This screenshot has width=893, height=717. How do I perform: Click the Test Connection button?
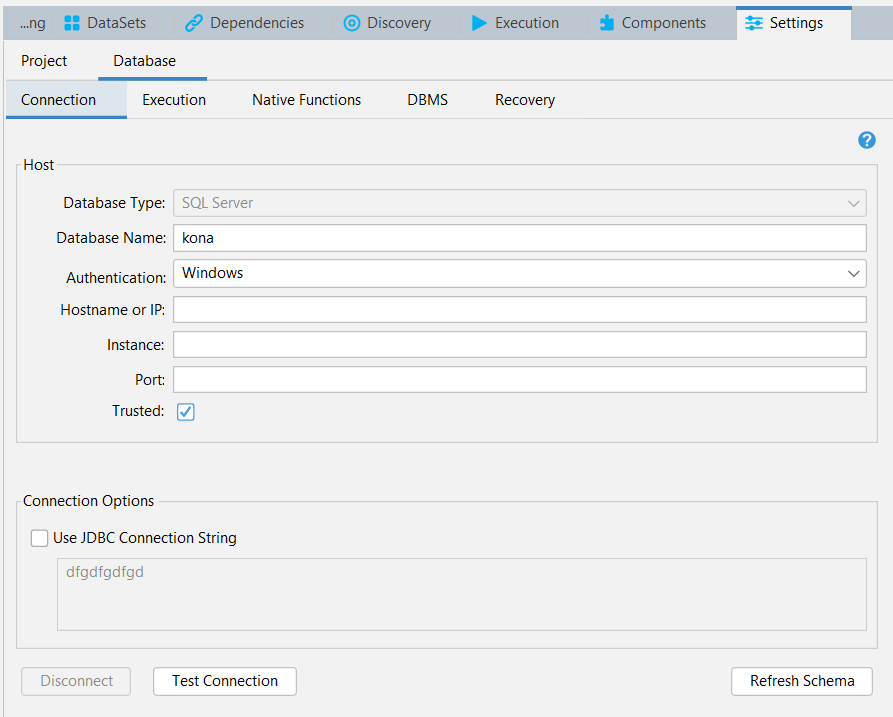coord(225,681)
